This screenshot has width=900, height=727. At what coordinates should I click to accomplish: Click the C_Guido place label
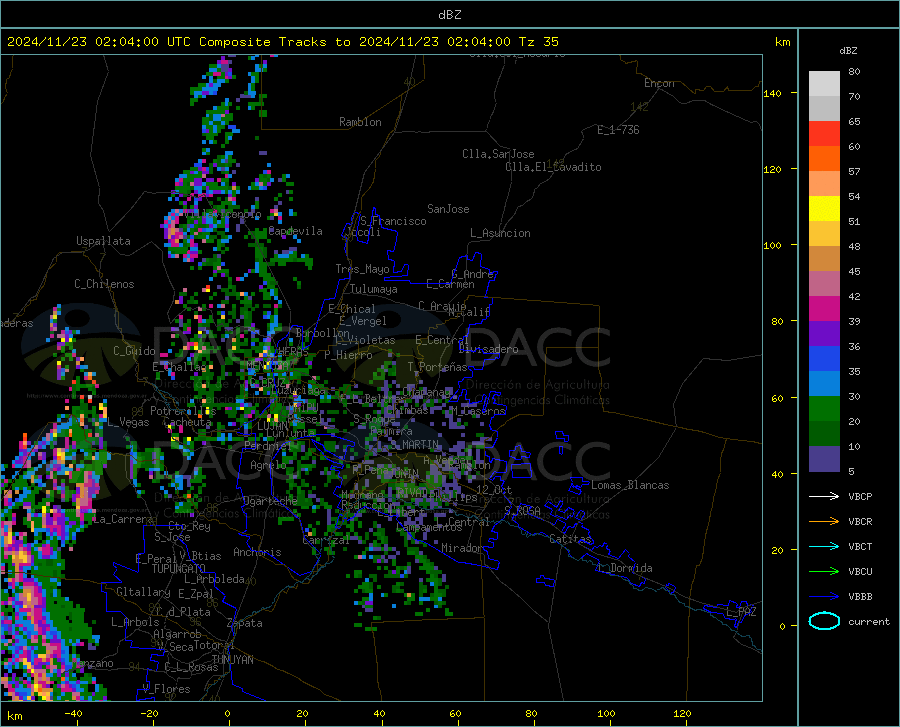(134, 351)
